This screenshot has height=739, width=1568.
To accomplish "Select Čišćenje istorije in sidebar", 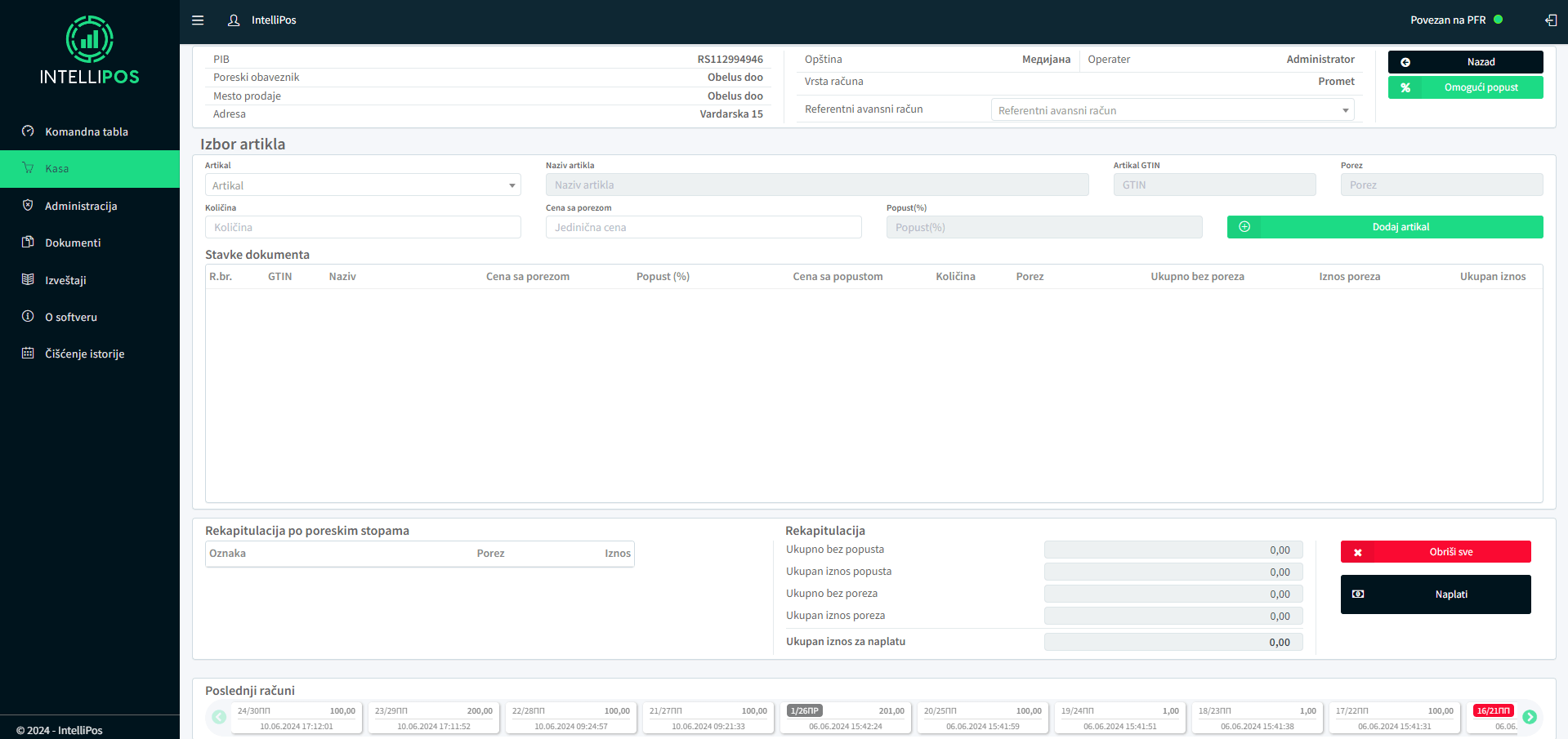I will pos(84,354).
